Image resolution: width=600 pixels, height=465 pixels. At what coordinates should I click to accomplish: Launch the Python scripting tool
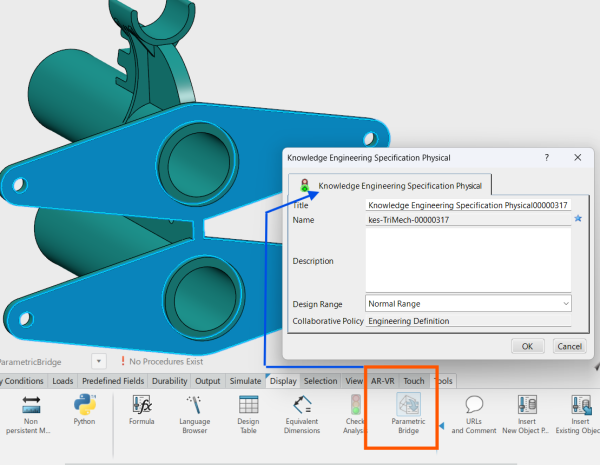(84, 410)
